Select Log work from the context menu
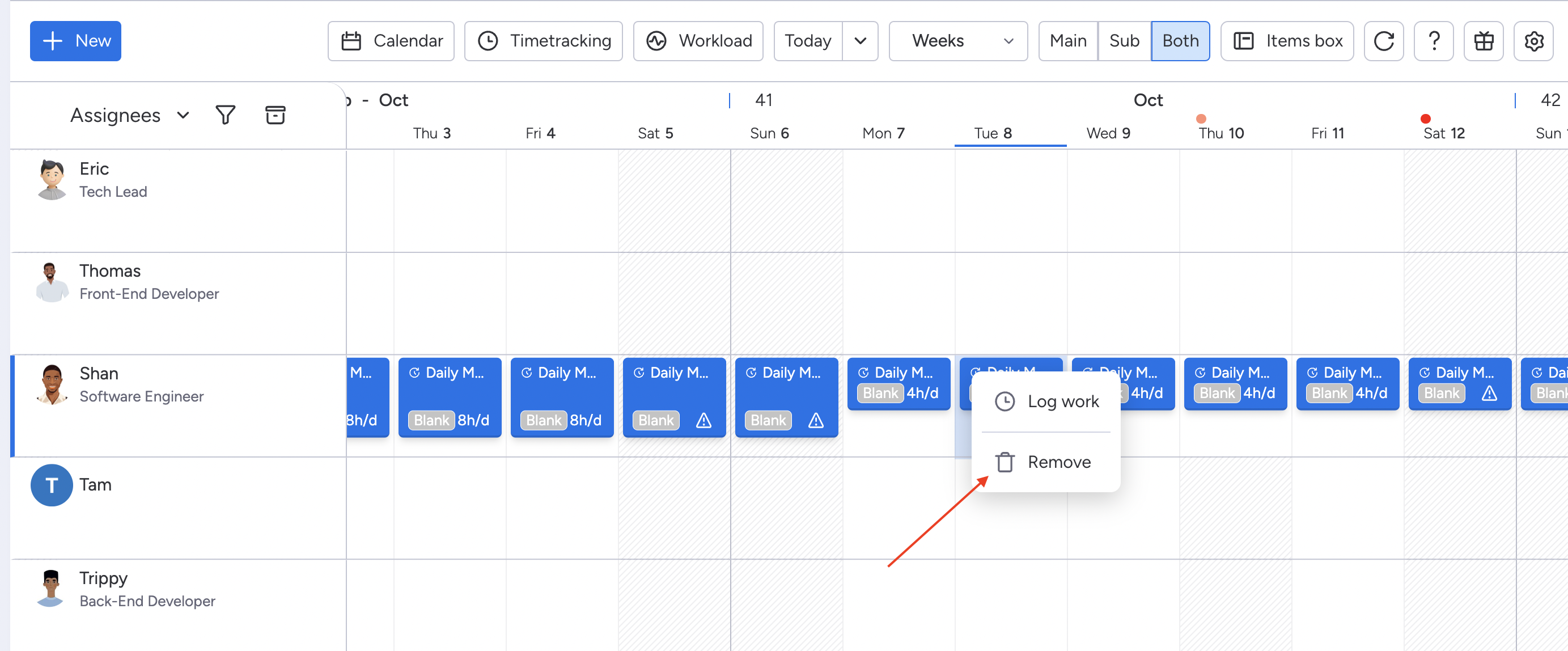 (x=1062, y=401)
